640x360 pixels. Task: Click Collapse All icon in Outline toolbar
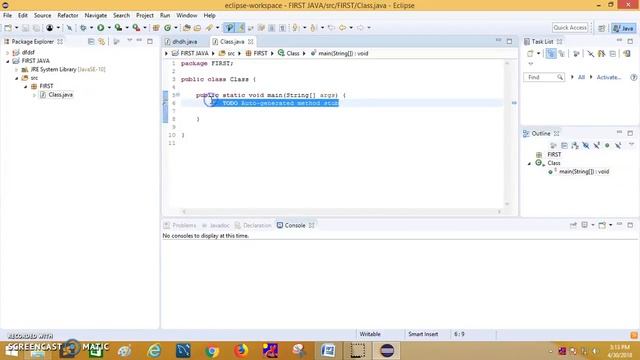[x=564, y=145]
